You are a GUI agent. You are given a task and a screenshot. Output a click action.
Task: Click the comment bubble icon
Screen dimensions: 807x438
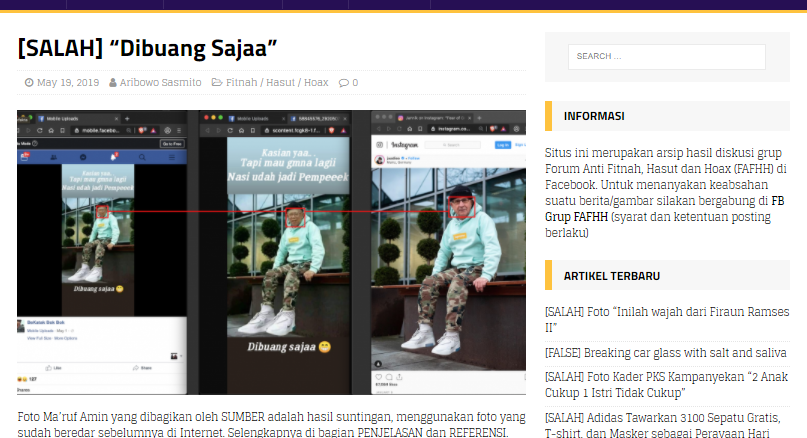(343, 83)
